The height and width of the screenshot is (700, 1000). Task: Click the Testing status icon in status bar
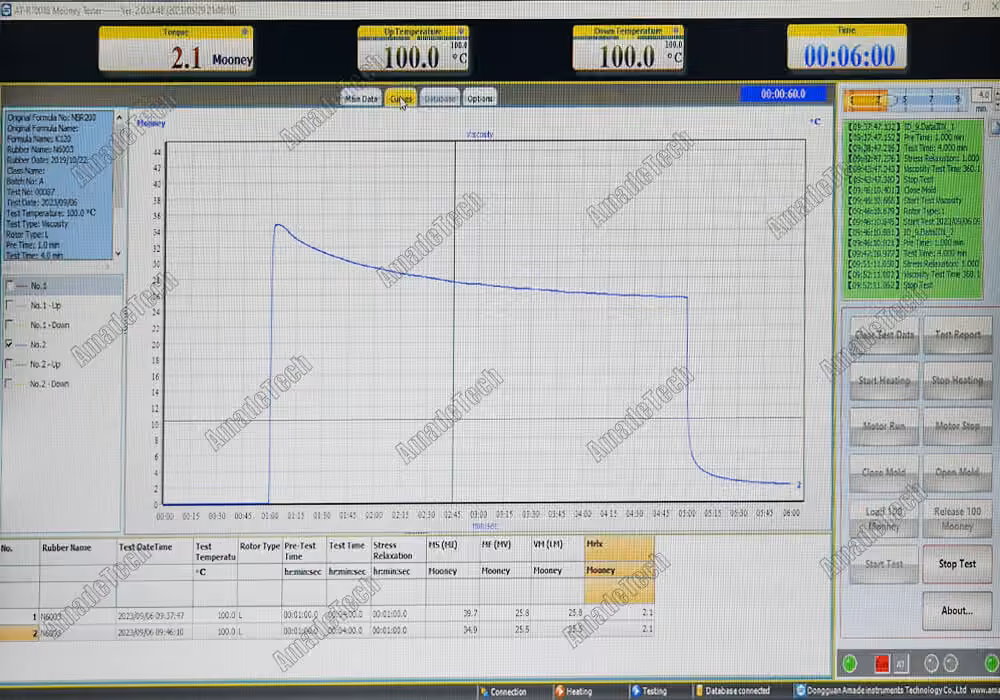(636, 692)
